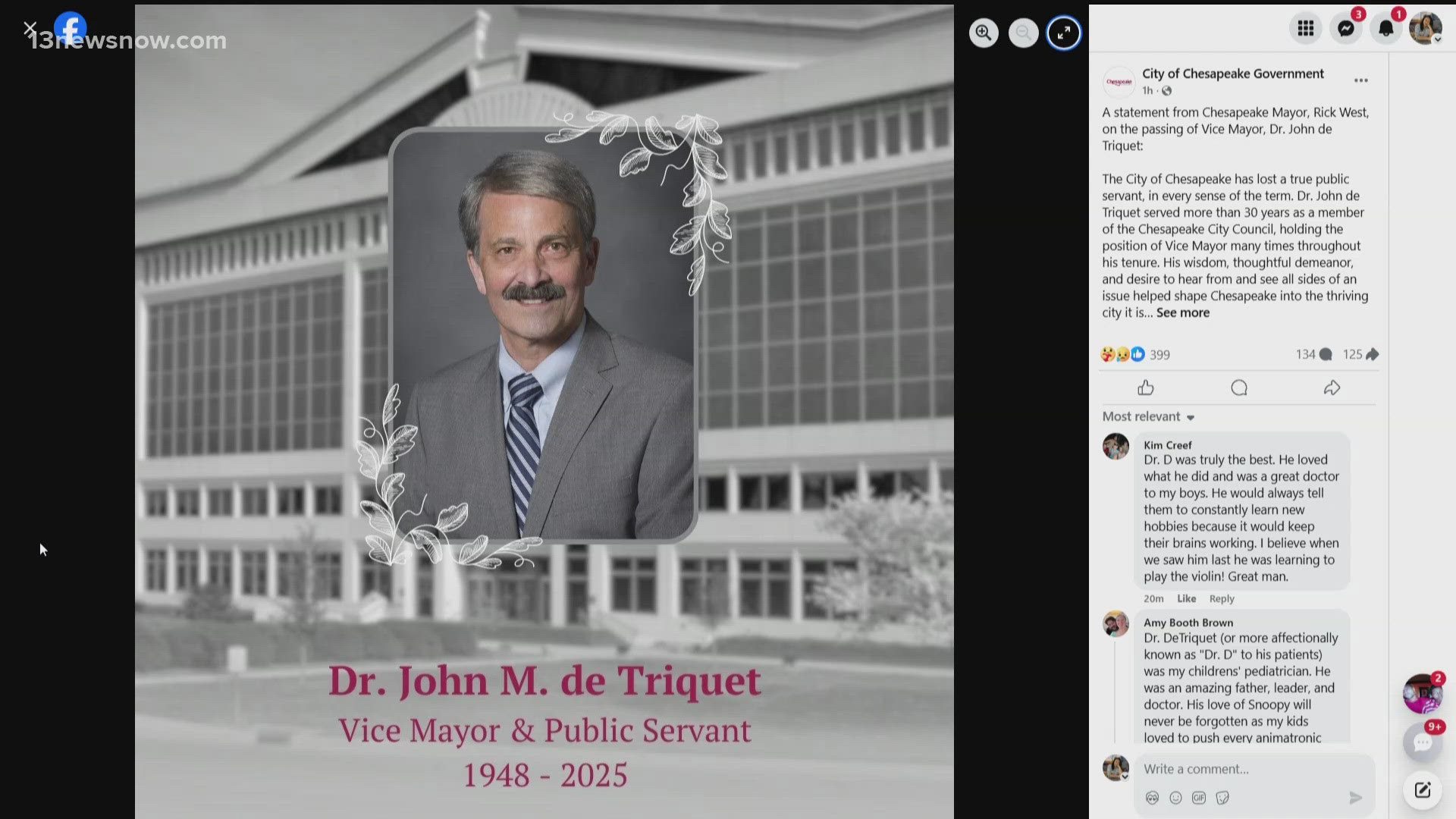This screenshot has width=1456, height=819.
Task: Close the photo viewer
Action: pyautogui.click(x=30, y=29)
